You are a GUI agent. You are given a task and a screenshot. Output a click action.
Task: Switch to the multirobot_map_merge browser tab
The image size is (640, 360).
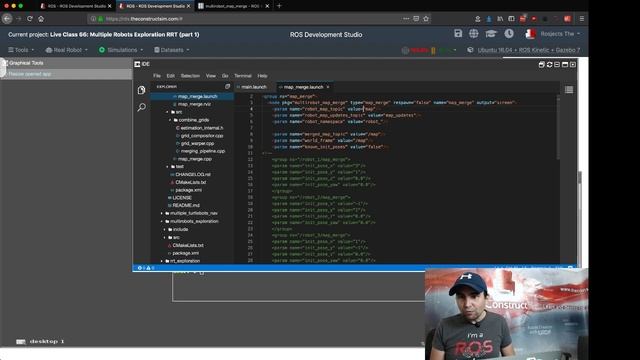click(x=233, y=6)
